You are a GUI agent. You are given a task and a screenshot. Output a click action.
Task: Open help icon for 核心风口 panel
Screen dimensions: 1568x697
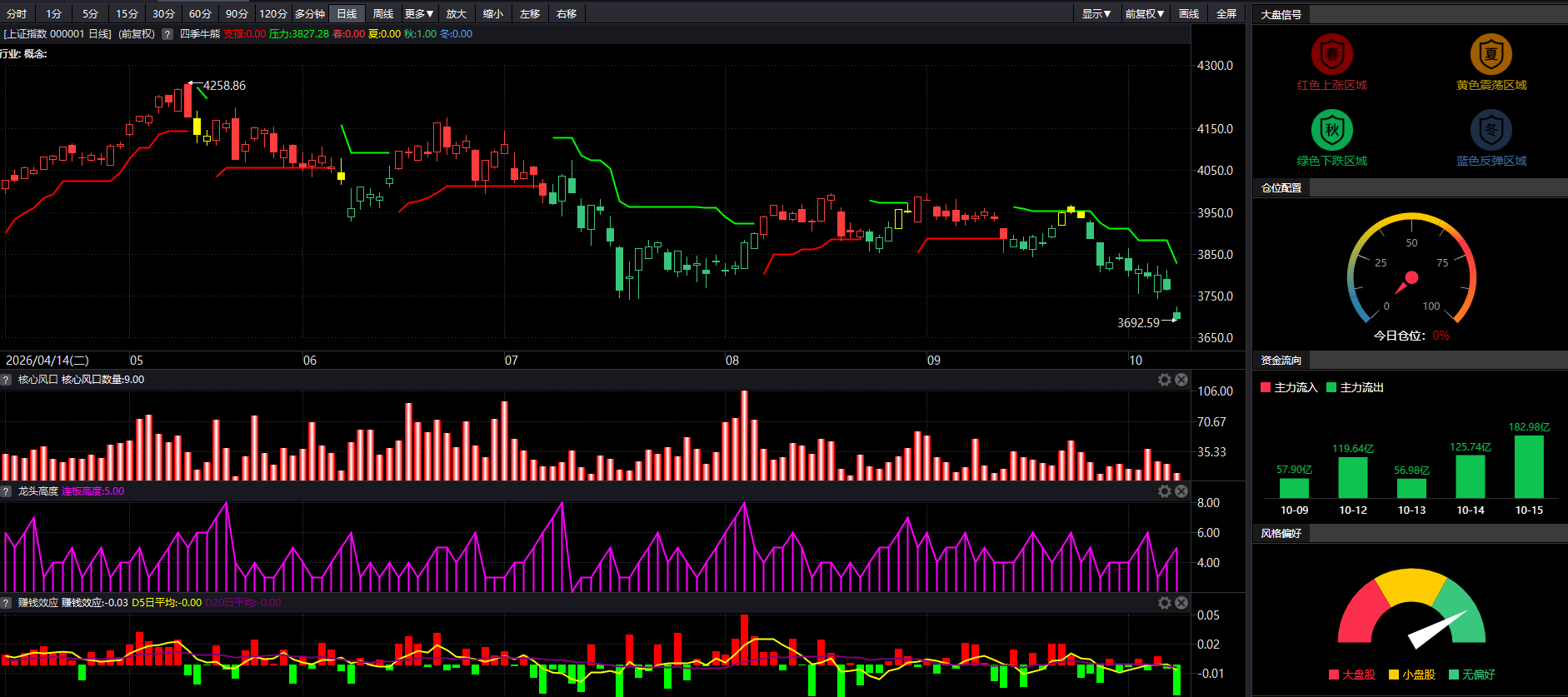[x=6, y=380]
